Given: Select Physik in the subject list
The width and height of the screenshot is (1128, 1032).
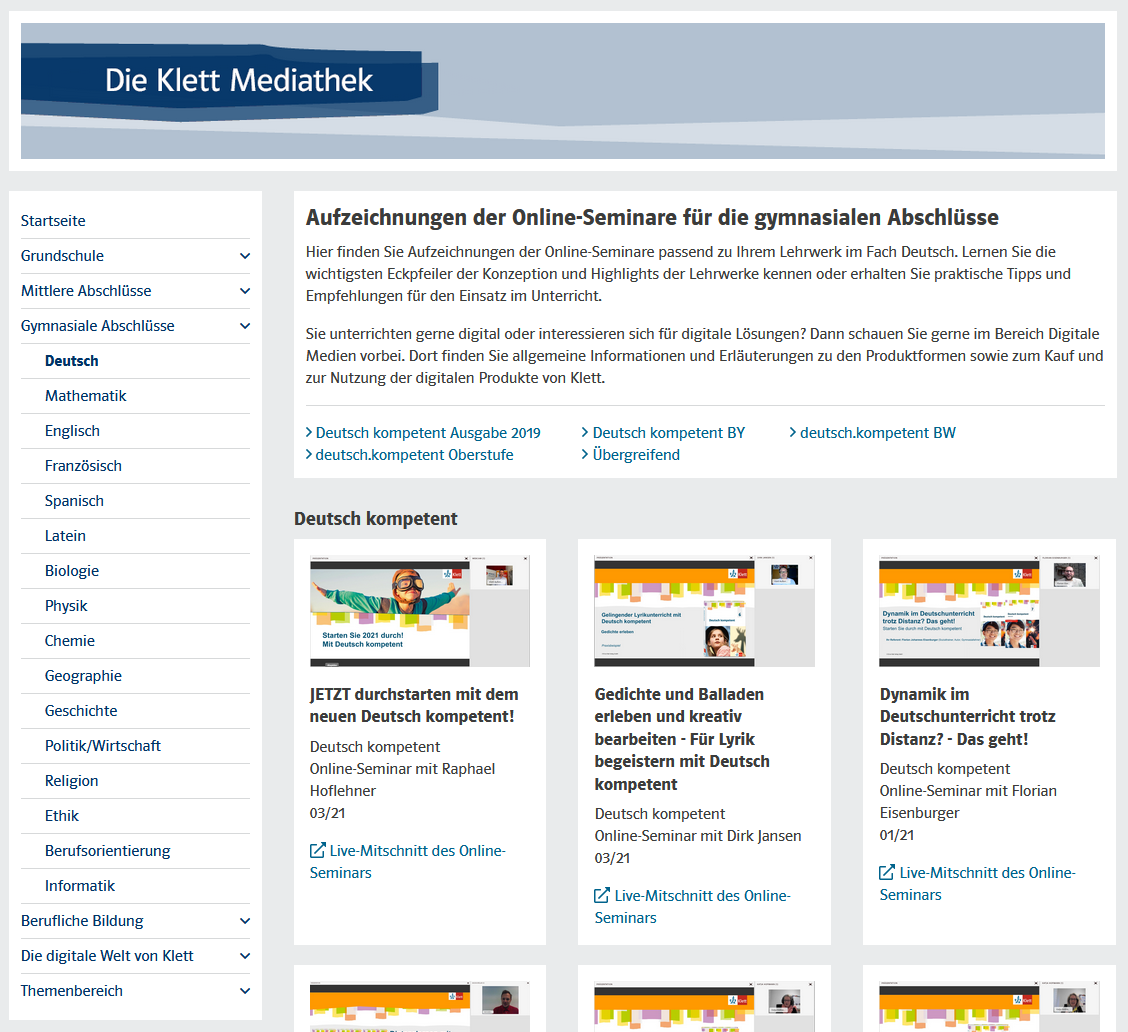Looking at the screenshot, I should click(66, 606).
